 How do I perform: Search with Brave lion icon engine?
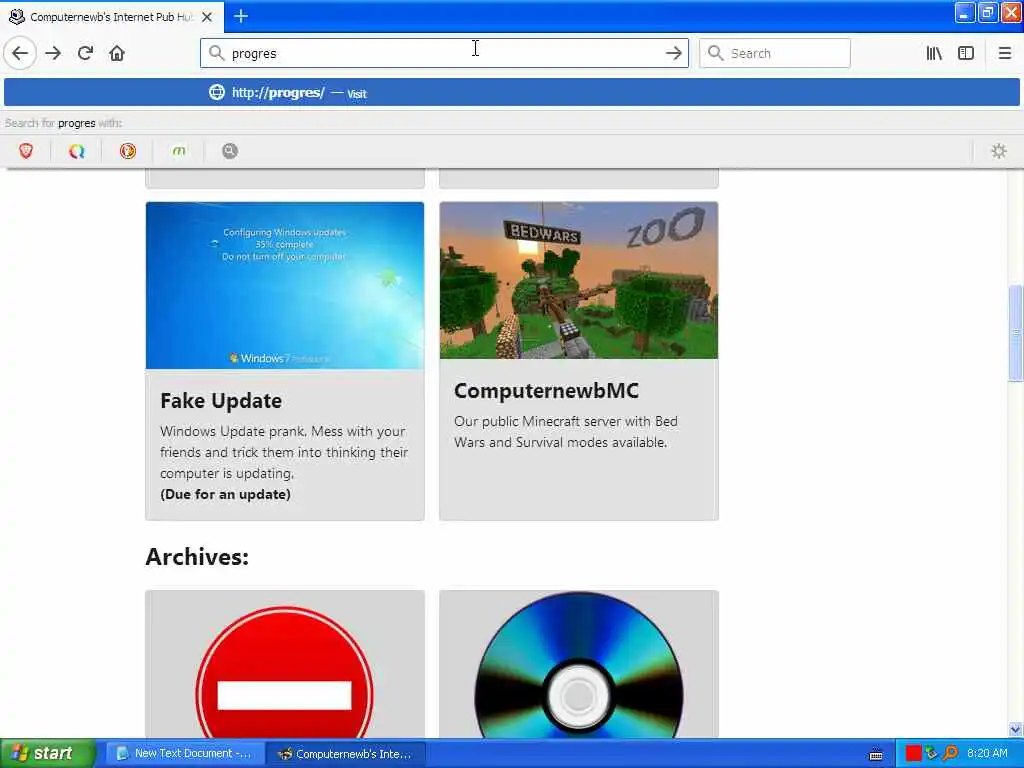[26, 151]
